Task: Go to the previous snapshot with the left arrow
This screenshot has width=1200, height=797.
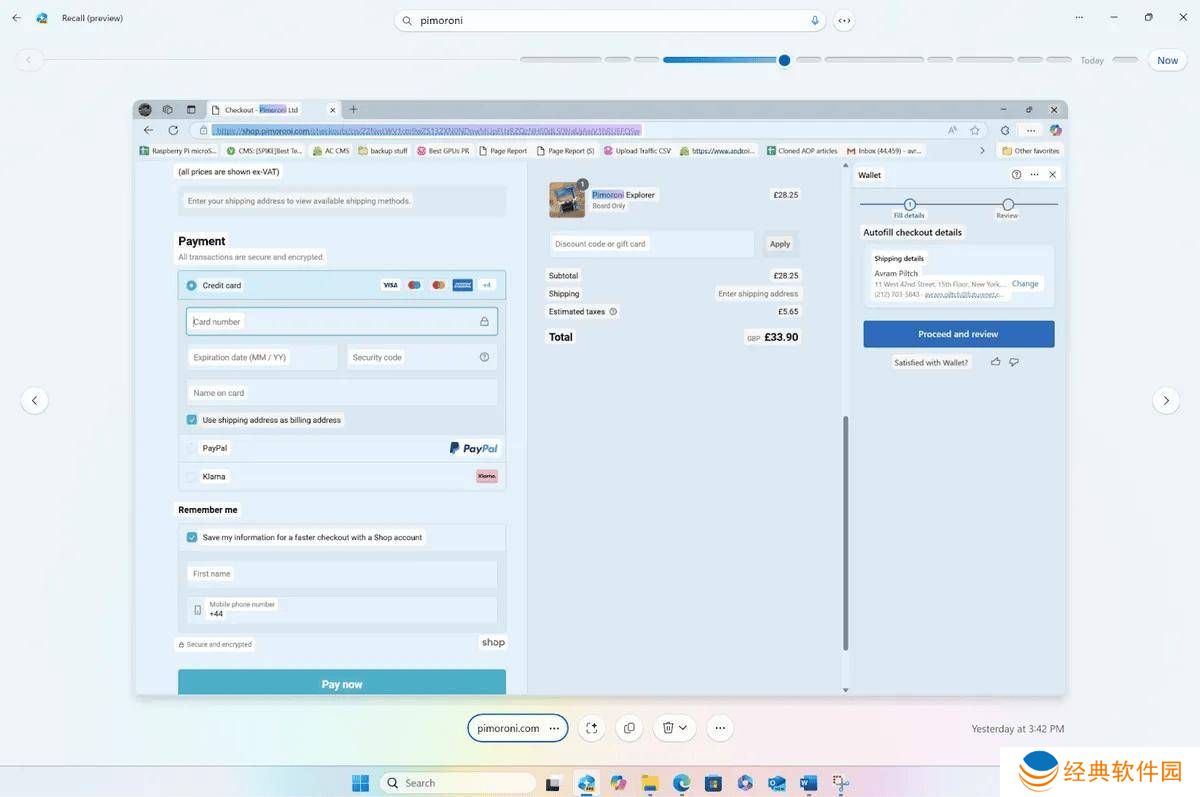Action: pos(34,400)
